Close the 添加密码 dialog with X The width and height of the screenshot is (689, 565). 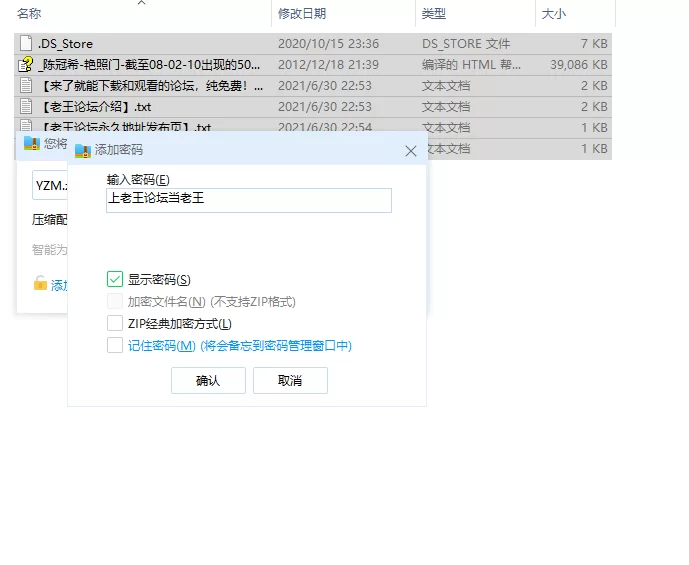[x=410, y=150]
